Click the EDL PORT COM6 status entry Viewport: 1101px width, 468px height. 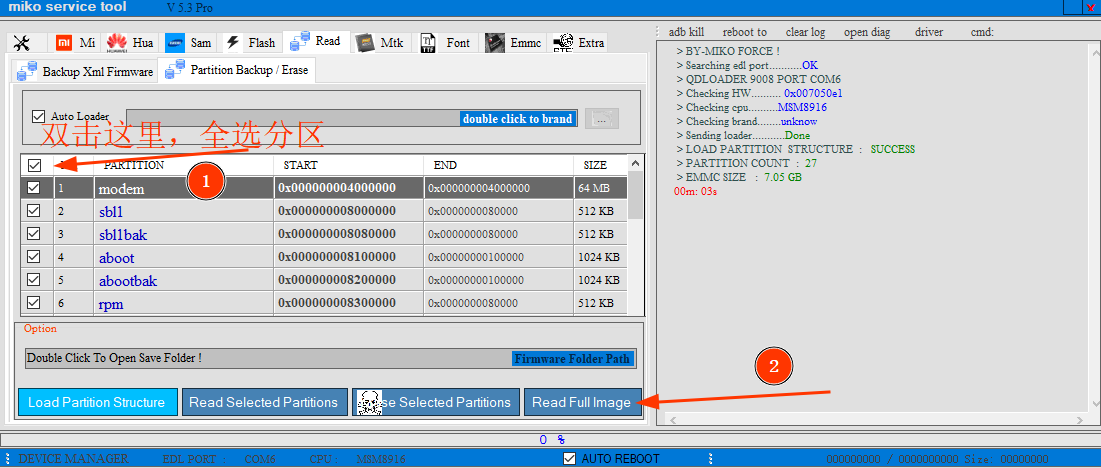point(219,459)
